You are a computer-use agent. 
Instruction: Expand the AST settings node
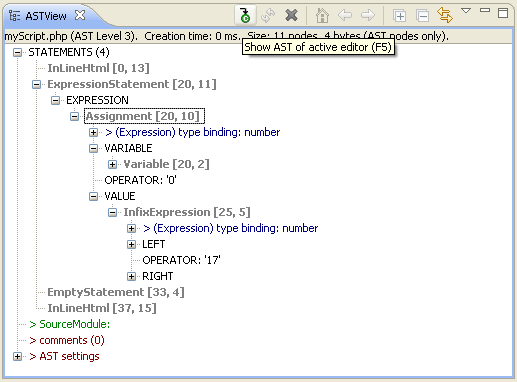click(17, 356)
